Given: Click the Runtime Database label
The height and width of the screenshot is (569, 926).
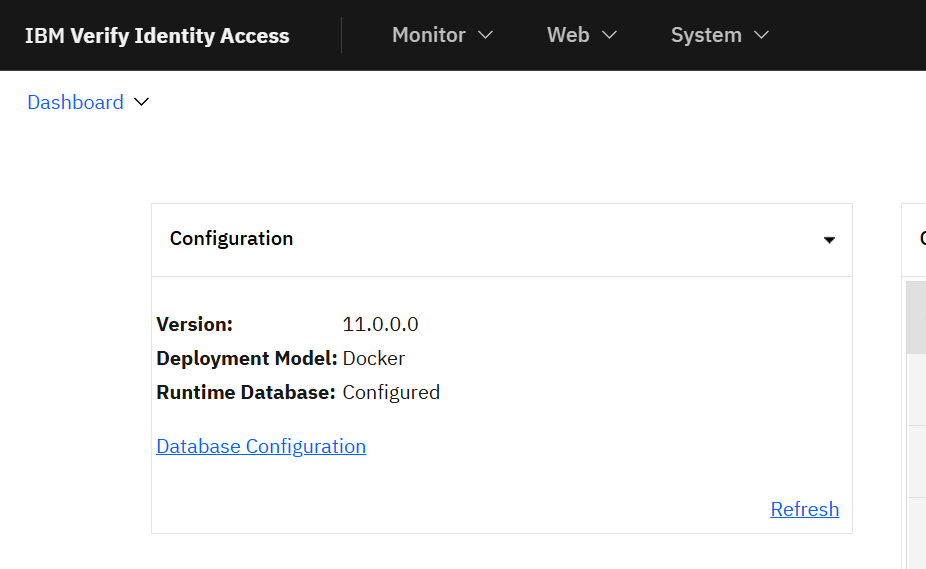Looking at the screenshot, I should [245, 392].
